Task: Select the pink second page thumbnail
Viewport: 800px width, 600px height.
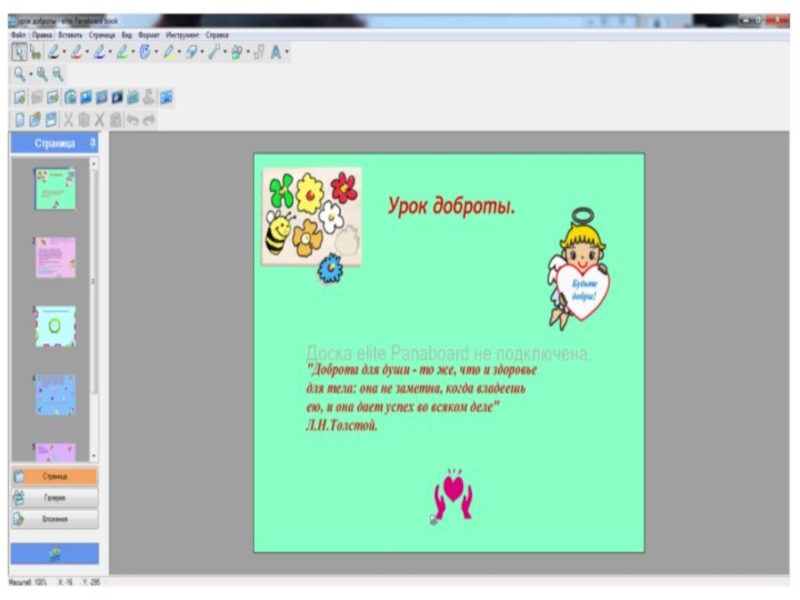Action: pos(55,258)
